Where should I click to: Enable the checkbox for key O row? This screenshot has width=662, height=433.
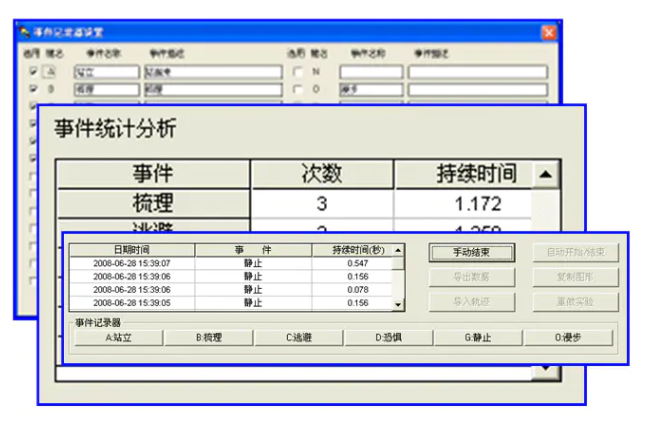(x=298, y=89)
